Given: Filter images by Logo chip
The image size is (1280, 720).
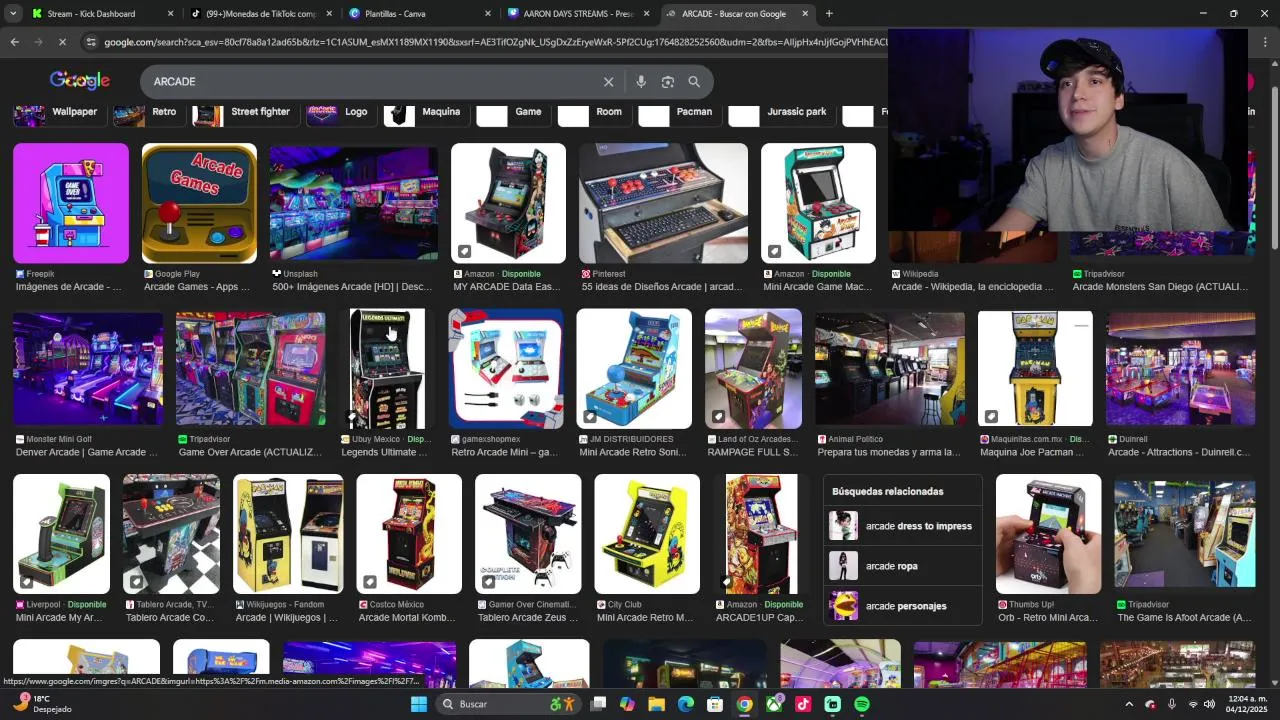Looking at the screenshot, I should (x=339, y=112).
